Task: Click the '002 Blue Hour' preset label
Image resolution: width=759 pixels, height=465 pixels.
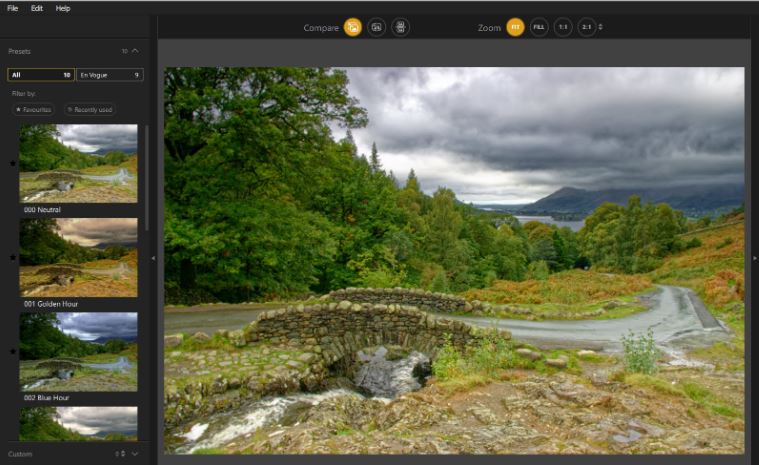Action: 46,398
